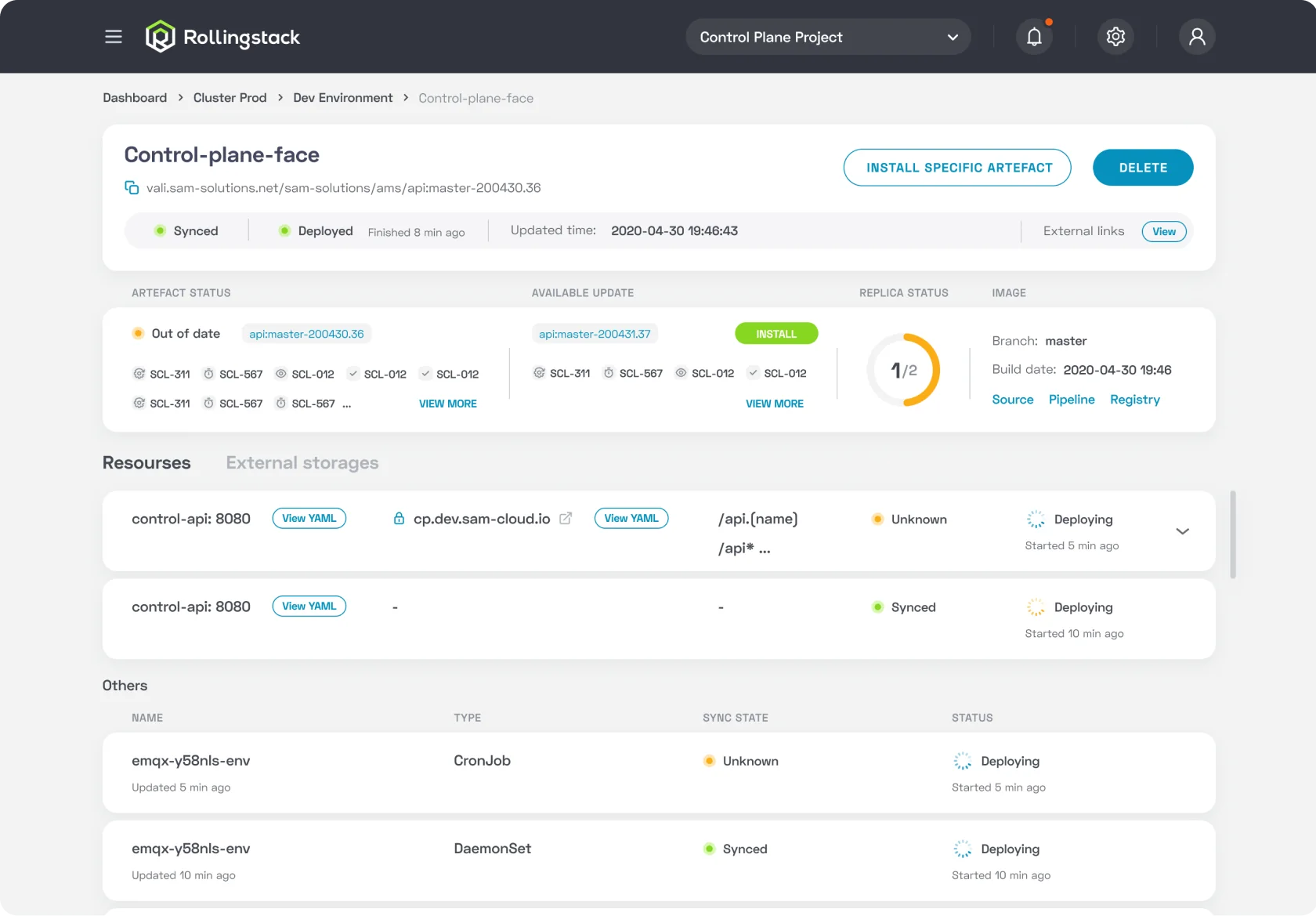Open the user profile icon
The height and width of the screenshot is (916, 1316).
1197,37
